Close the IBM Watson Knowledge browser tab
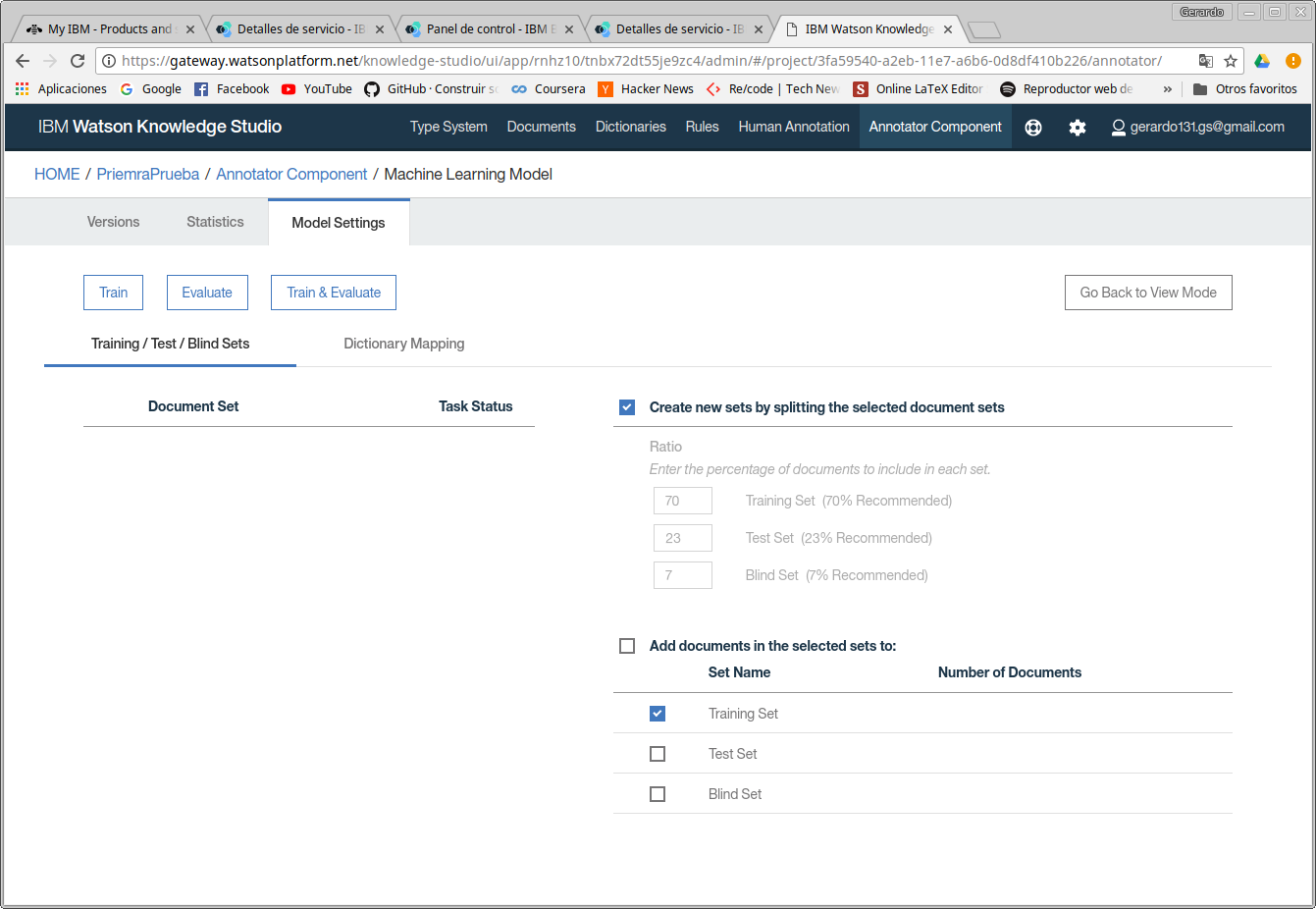 coord(948,29)
